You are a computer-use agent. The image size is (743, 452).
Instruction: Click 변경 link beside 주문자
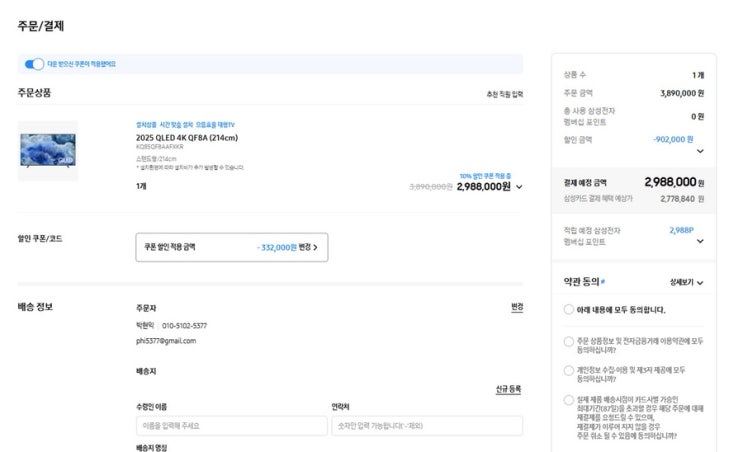pos(516,307)
